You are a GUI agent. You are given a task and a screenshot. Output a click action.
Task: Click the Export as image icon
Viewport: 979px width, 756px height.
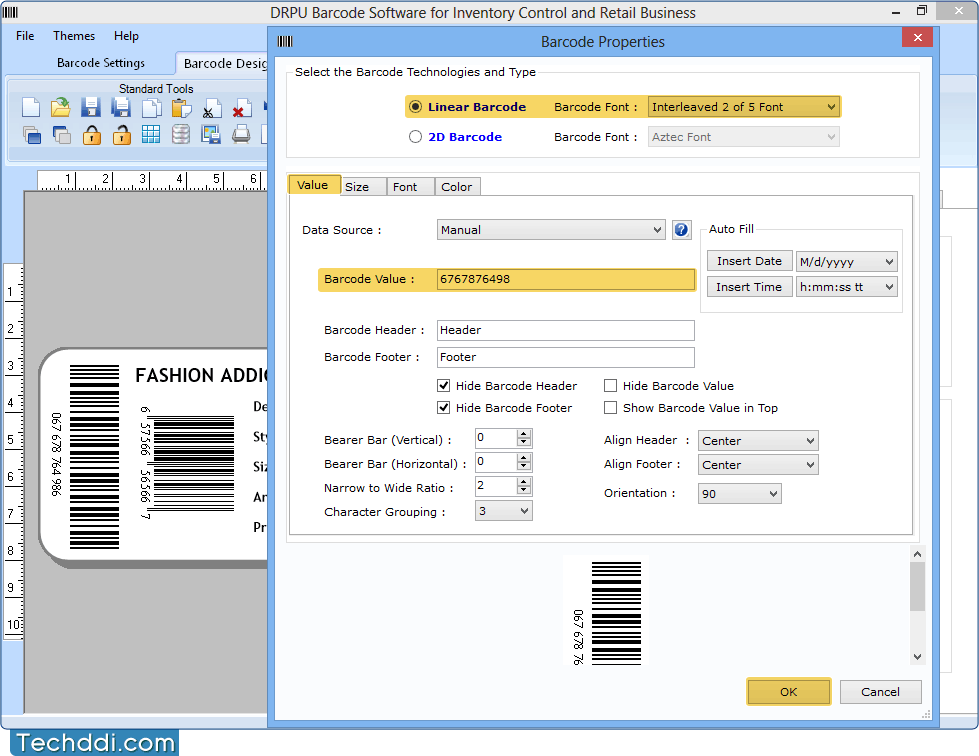(210, 134)
